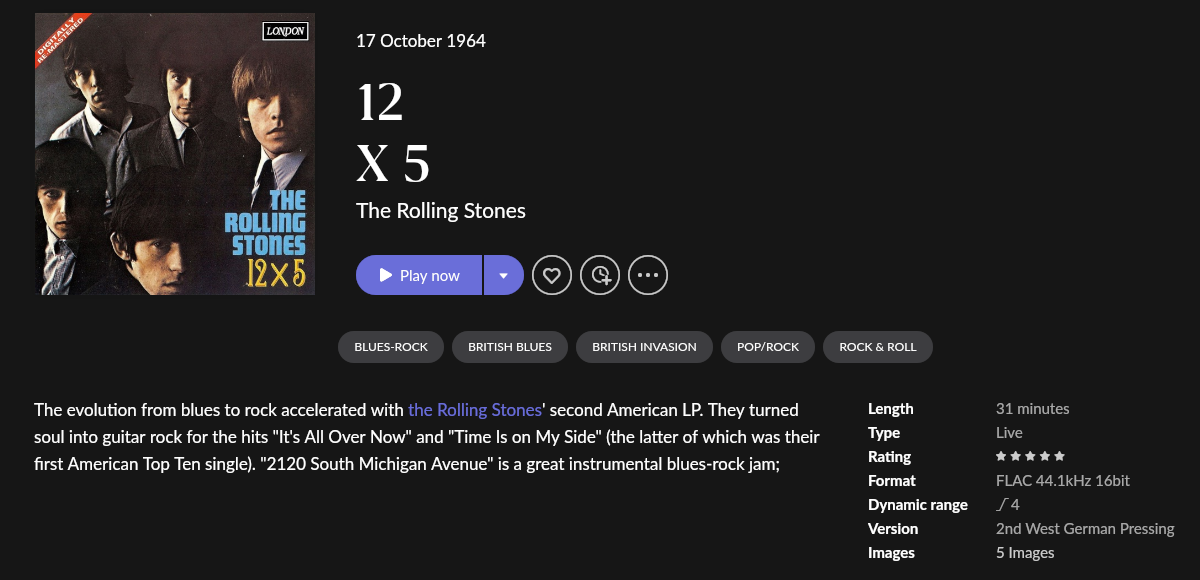1200x580 pixels.
Task: Choose the ROCK & ROLL genre tag
Action: point(877,347)
